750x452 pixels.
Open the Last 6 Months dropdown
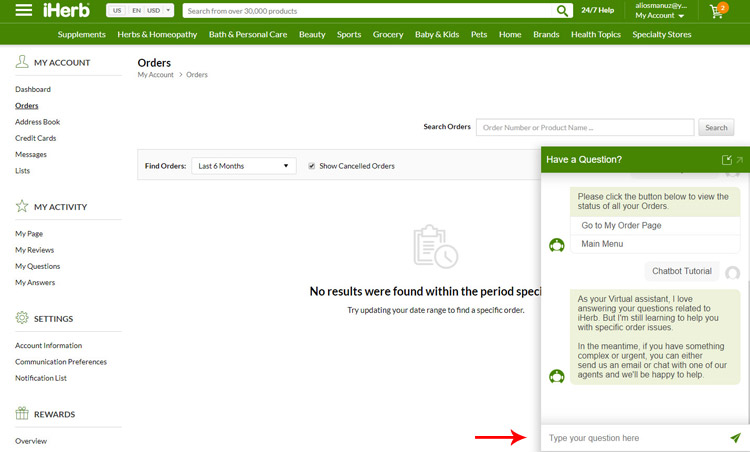pyautogui.click(x=243, y=166)
